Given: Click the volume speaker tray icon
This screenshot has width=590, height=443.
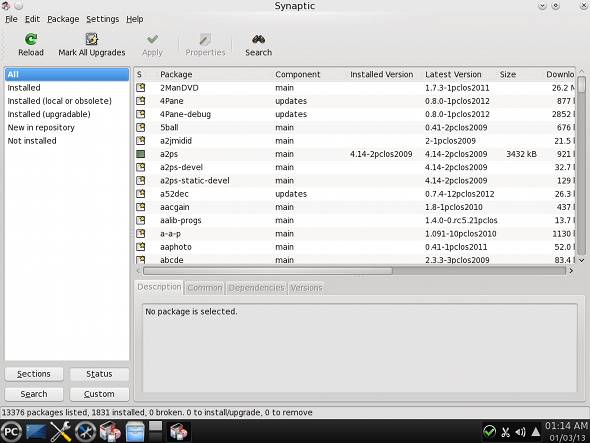Looking at the screenshot, I should (521, 432).
